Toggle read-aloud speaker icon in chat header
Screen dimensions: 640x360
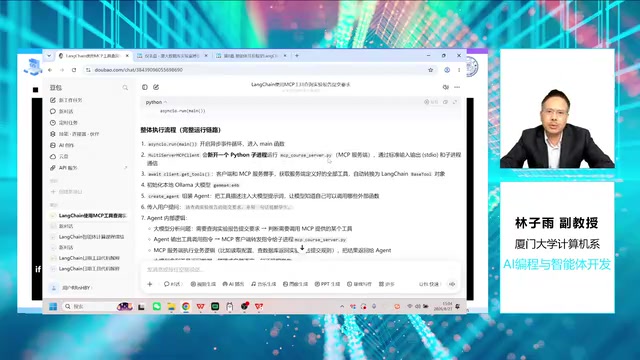click(x=445, y=87)
